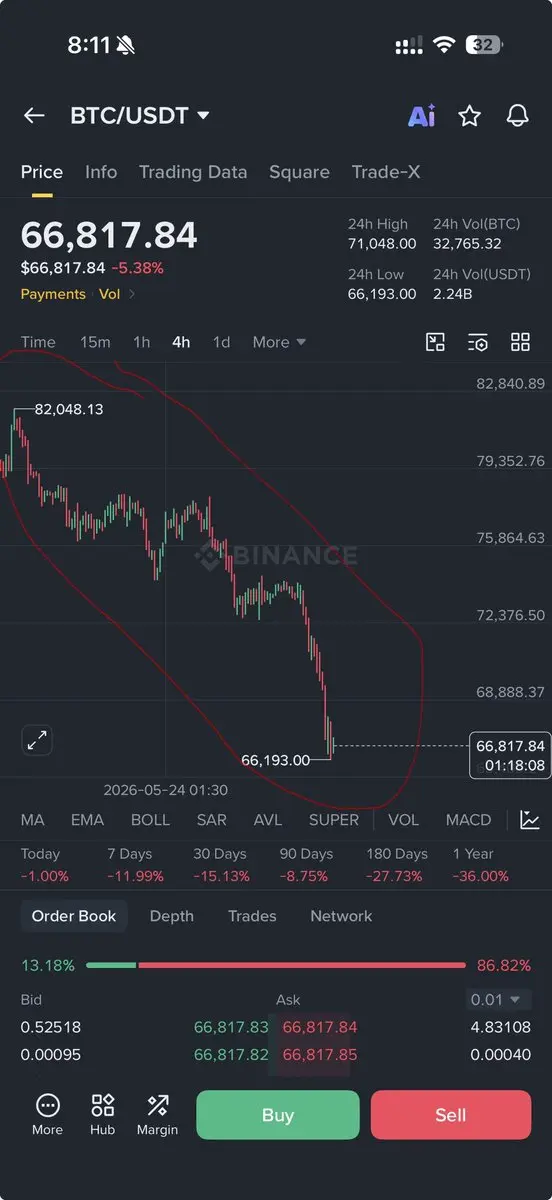Expand chart to fullscreen
Image resolution: width=552 pixels, height=1200 pixels.
pyautogui.click(x=37, y=741)
